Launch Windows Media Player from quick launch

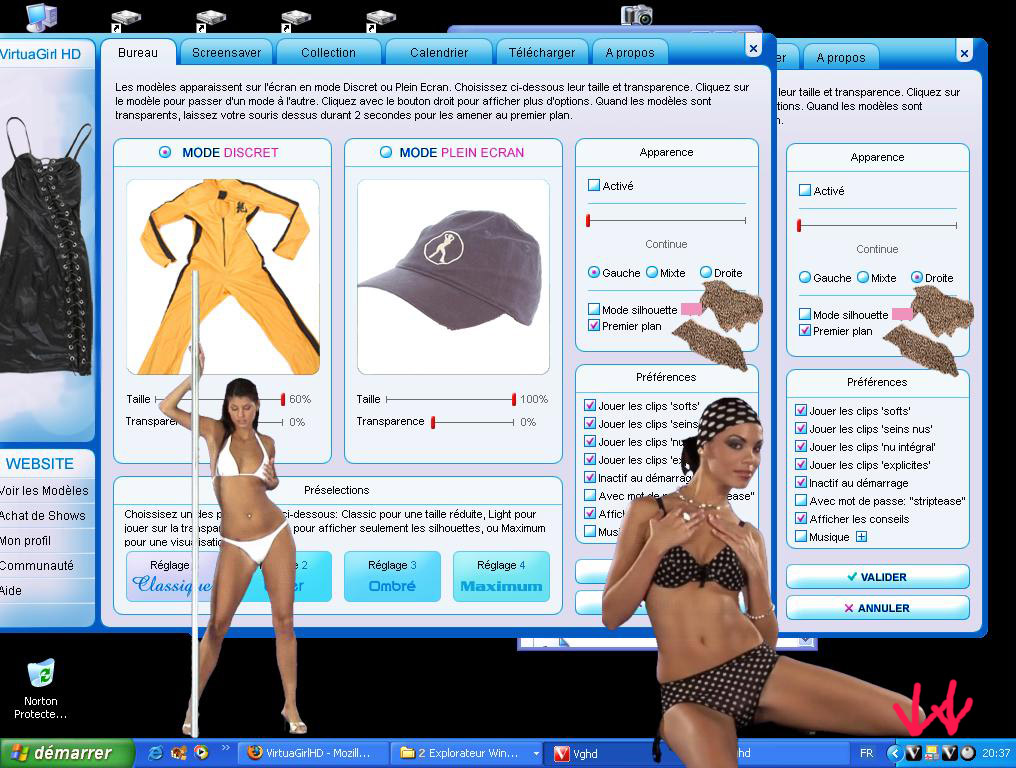point(202,752)
